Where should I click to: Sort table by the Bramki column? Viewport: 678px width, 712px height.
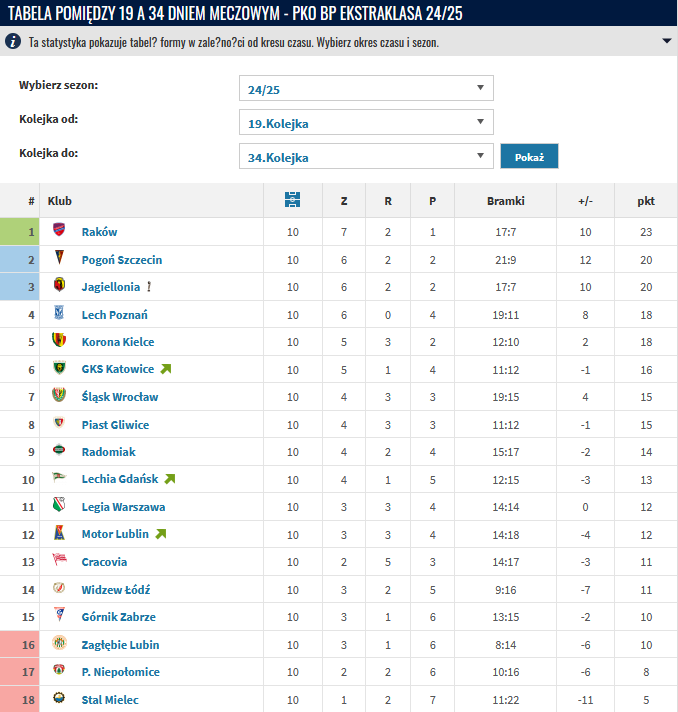point(505,201)
